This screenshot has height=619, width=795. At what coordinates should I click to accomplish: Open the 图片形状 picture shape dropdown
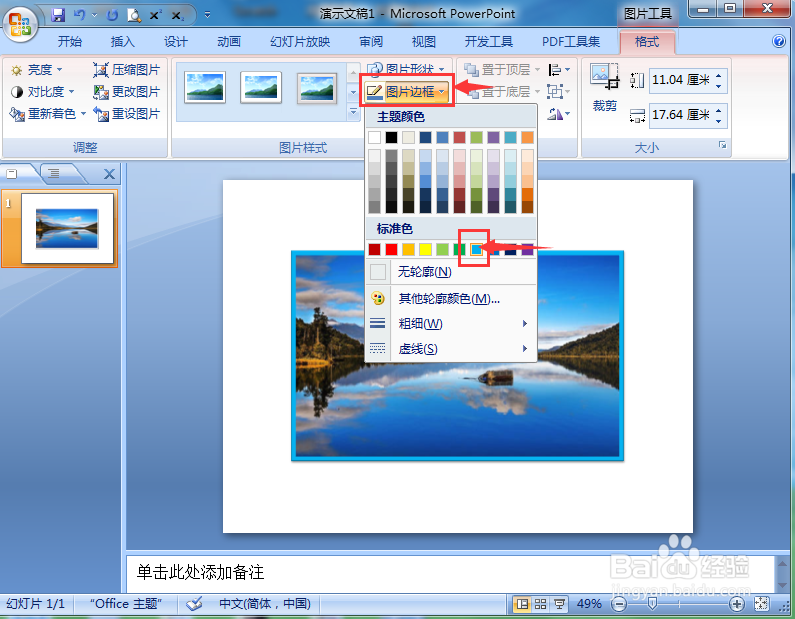point(407,69)
